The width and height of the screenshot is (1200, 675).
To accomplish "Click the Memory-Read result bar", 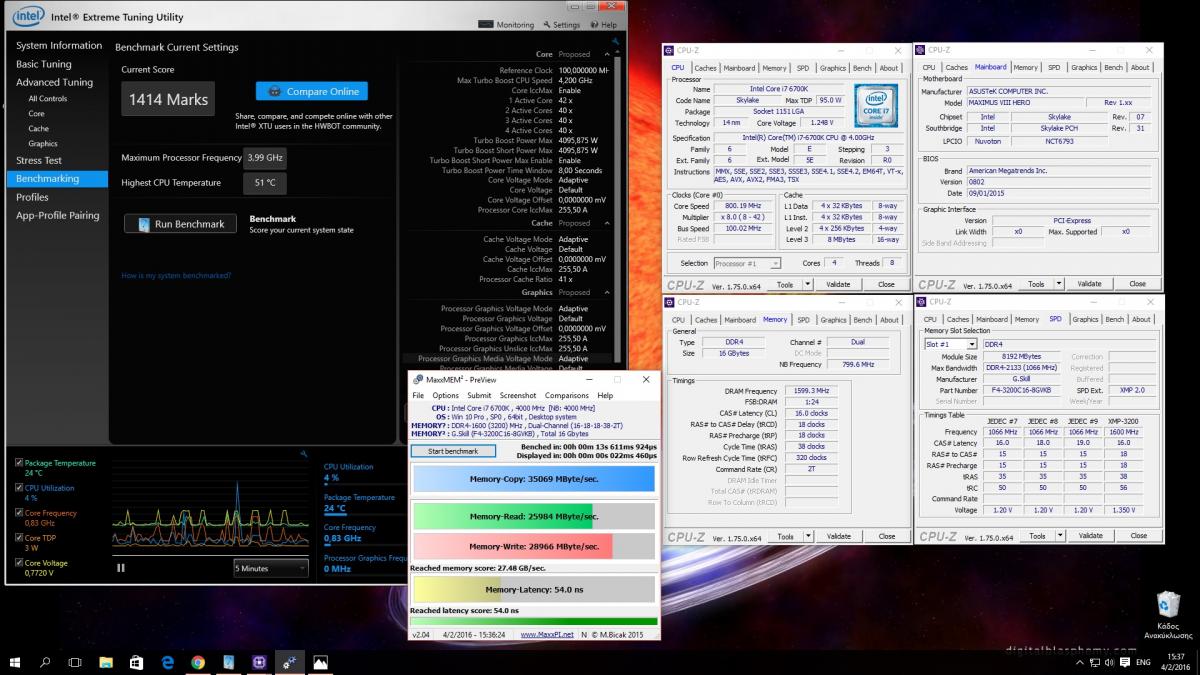I will click(534, 517).
